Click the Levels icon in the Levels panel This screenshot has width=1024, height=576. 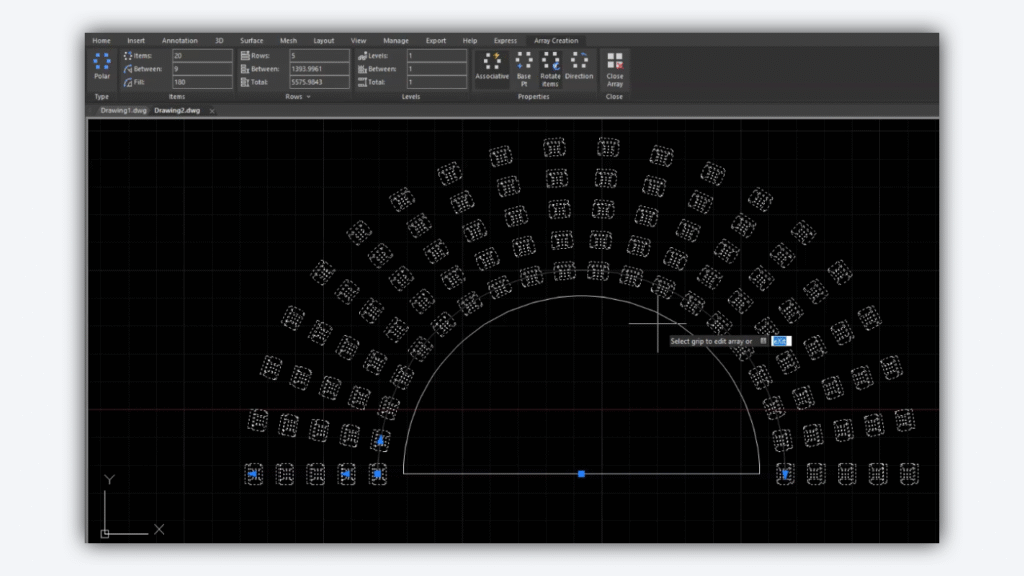pos(362,55)
